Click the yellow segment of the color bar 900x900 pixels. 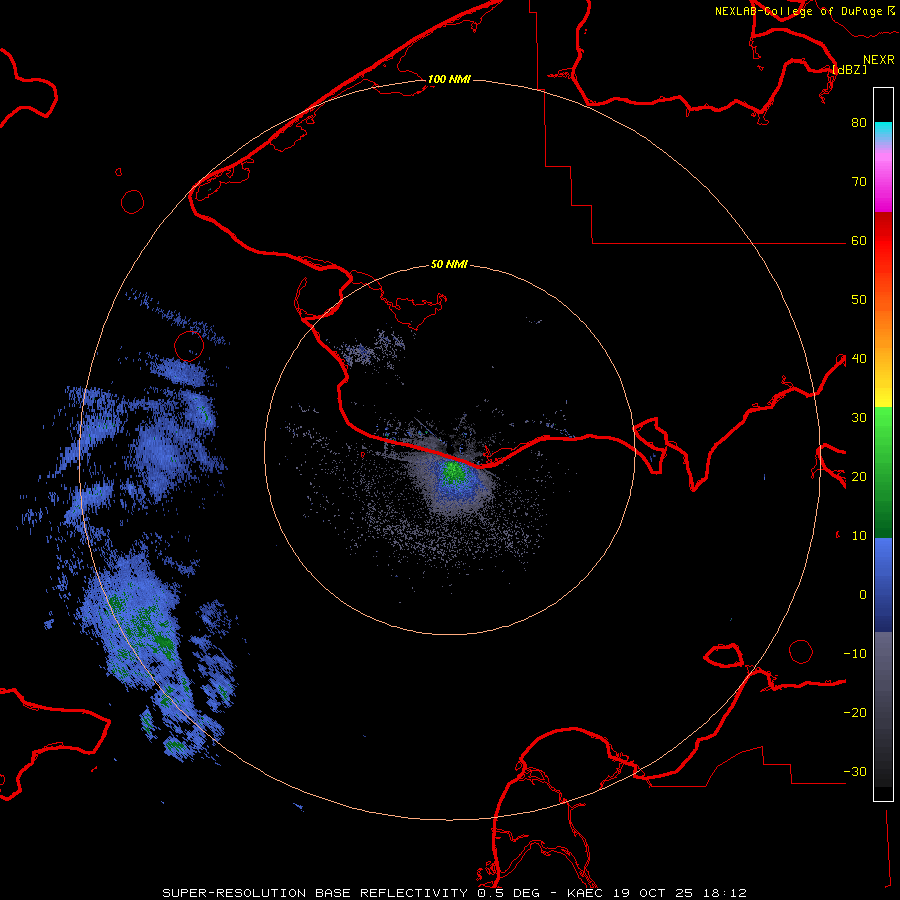click(883, 396)
